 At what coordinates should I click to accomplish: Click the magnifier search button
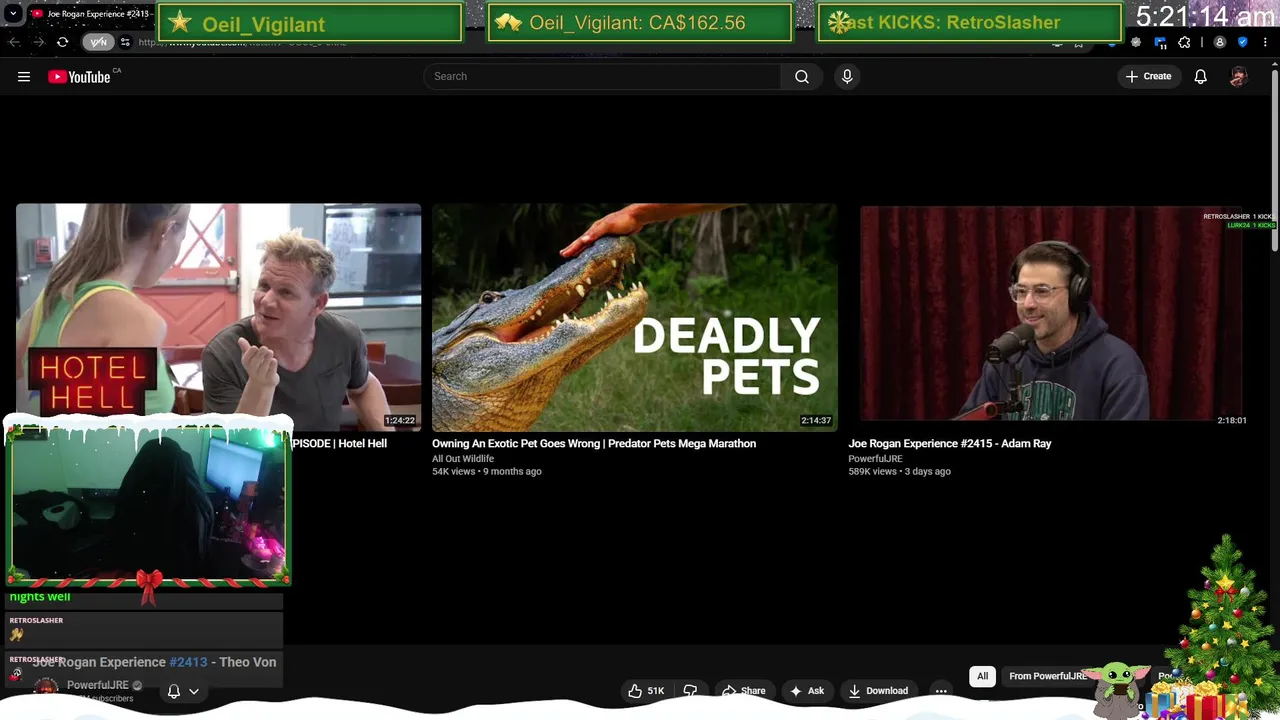point(802,77)
